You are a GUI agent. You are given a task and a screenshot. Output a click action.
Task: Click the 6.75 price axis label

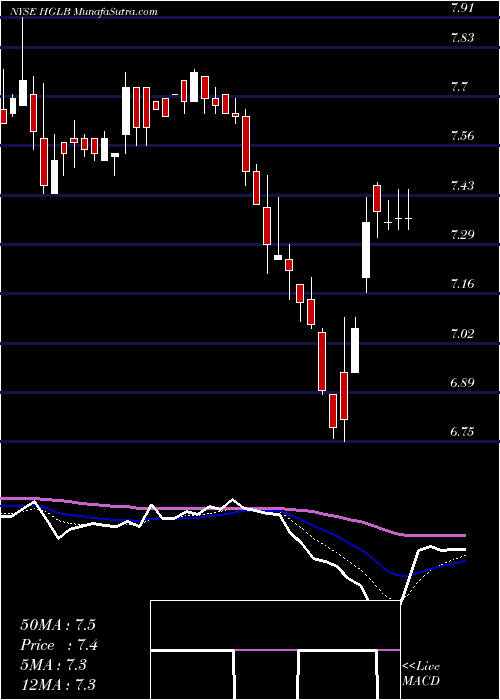[462, 432]
